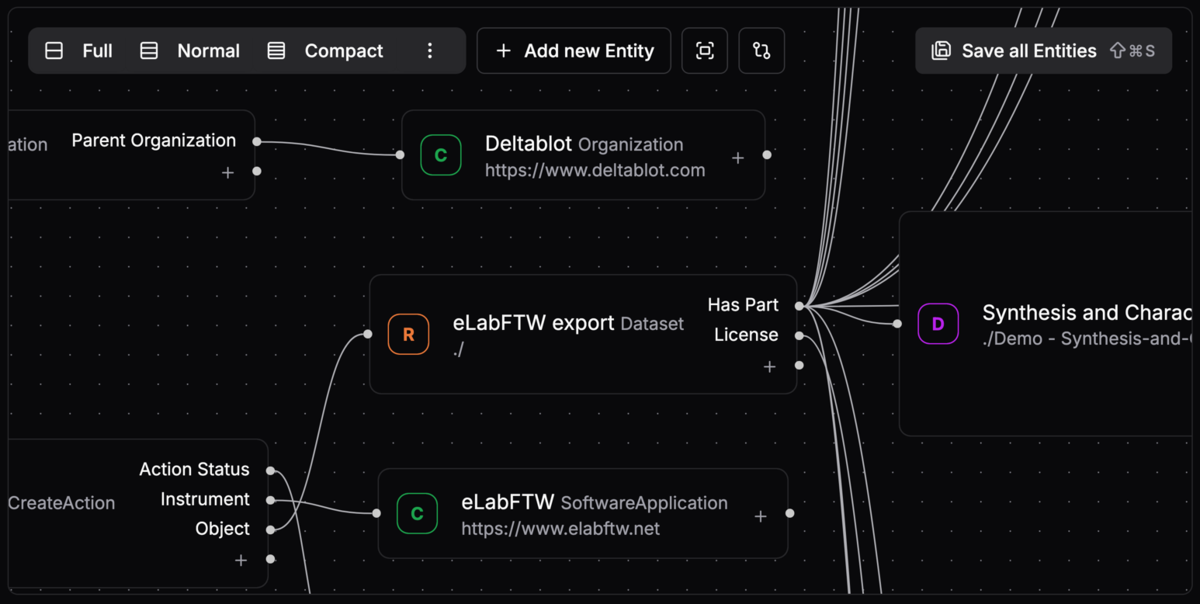Image resolution: width=1200 pixels, height=604 pixels.
Task: Click Save all Entities button
Action: pyautogui.click(x=1043, y=51)
